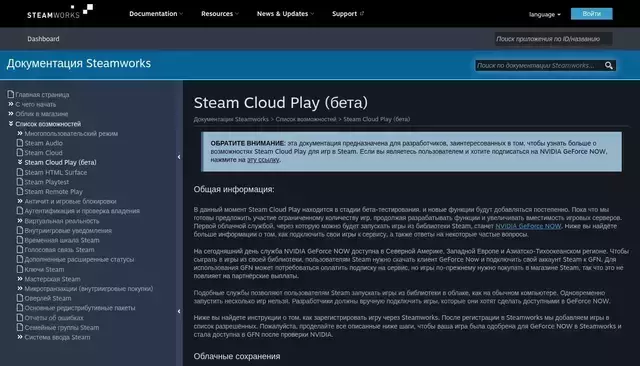Viewport: 640px width, 366px height.
Task: Click the Документация Steamworks title
Action: (x=79, y=63)
